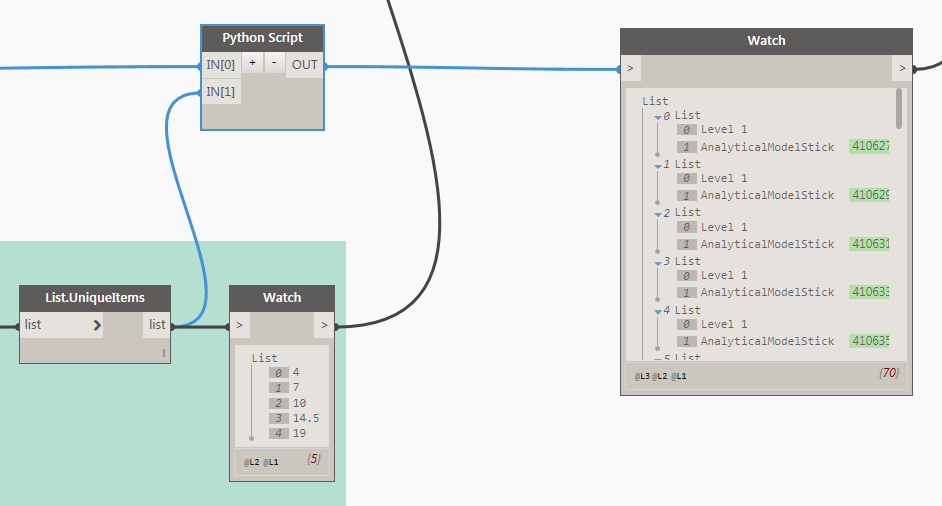Select element ID 410635 in Watch
Viewport: 942px width, 506px height.
869,341
